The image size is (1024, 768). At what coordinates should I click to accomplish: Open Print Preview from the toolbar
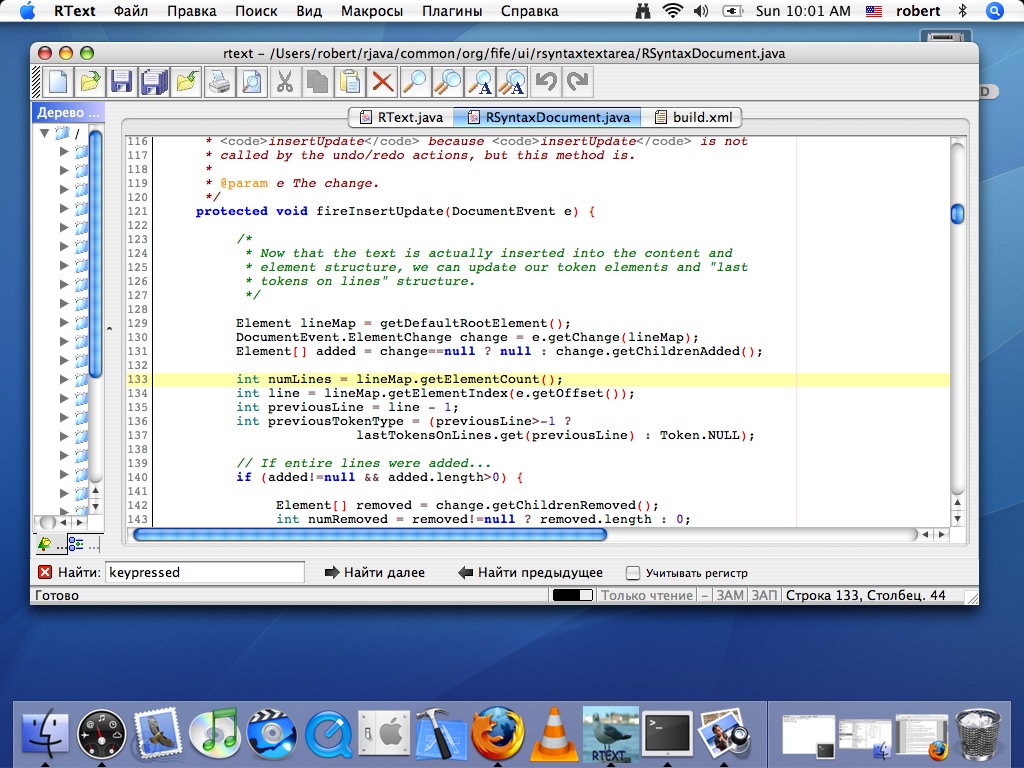[x=251, y=81]
